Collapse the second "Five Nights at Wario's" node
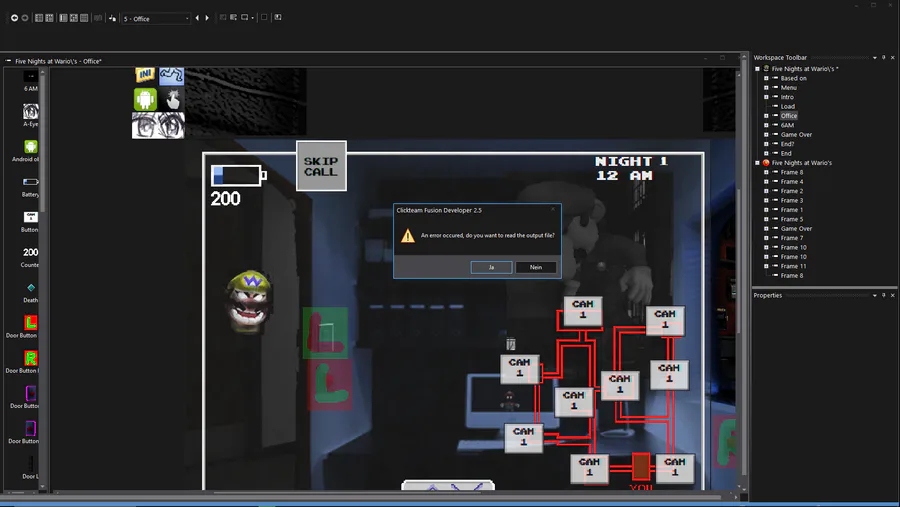The height and width of the screenshot is (507, 900). click(757, 162)
